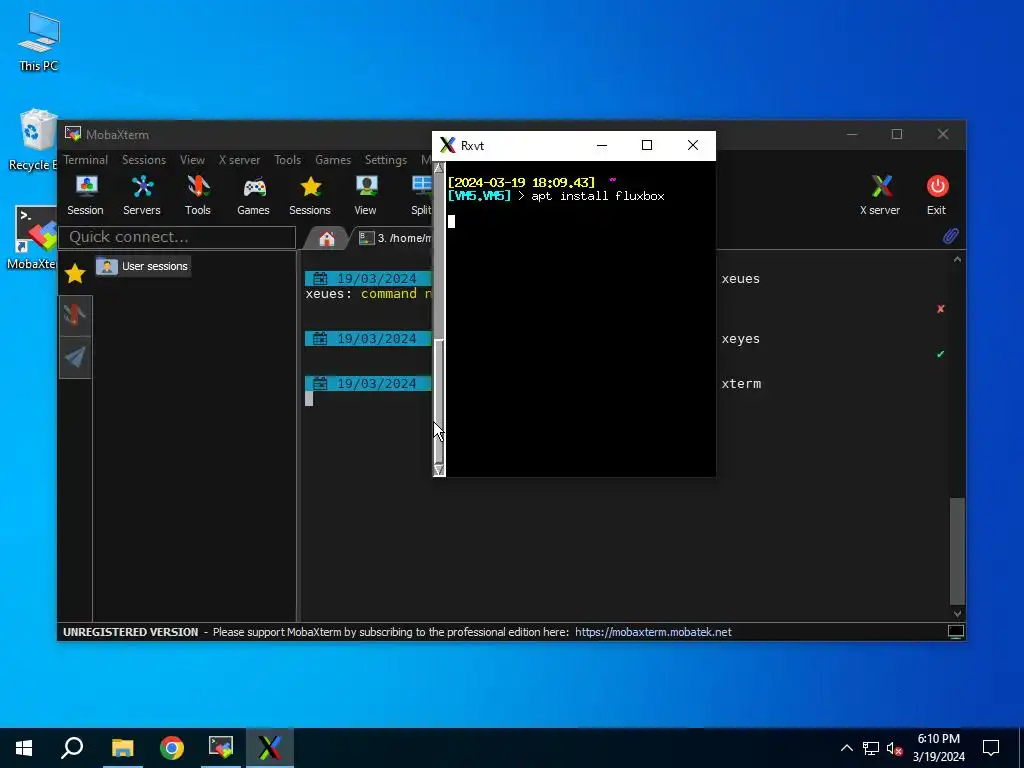Open the View menu in menu bar
Viewport: 1024px width, 768px height.
point(193,160)
